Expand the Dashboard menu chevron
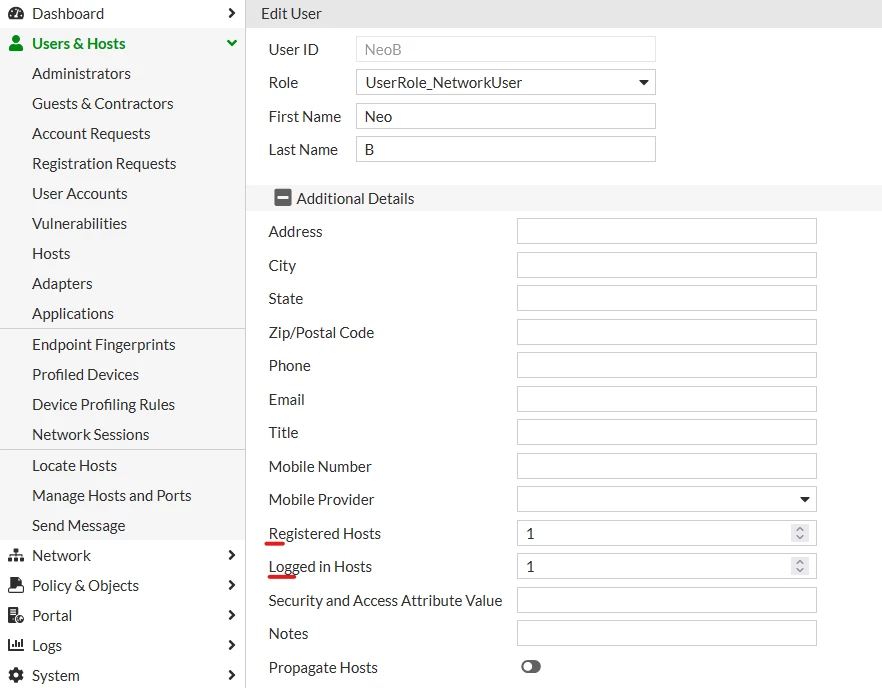The height and width of the screenshot is (688, 882). coord(231,13)
